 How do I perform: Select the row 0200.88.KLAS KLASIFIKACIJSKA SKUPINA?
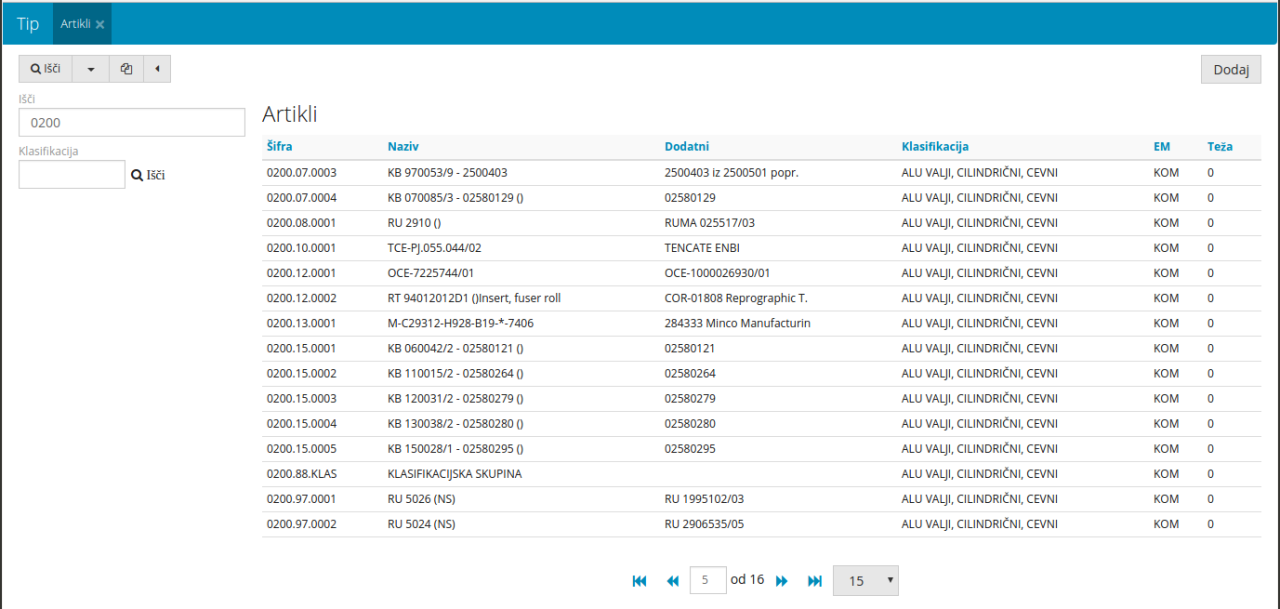coord(454,474)
